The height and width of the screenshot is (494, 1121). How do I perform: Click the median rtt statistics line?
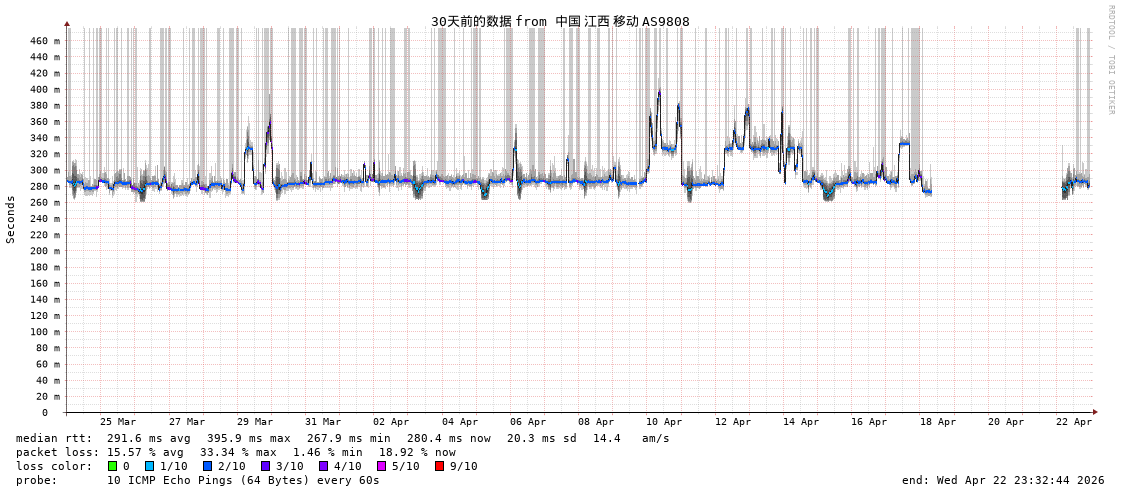click(x=342, y=438)
